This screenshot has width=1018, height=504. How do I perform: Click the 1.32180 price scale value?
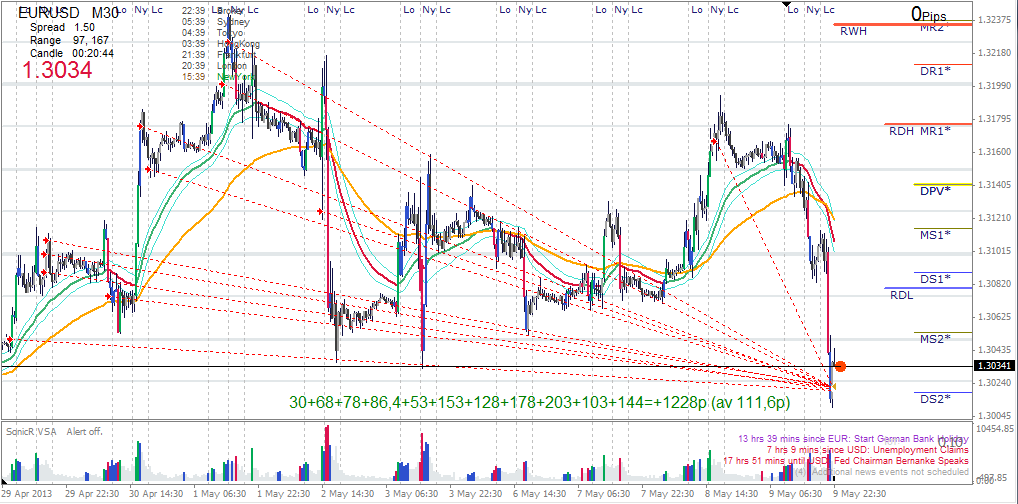point(997,53)
